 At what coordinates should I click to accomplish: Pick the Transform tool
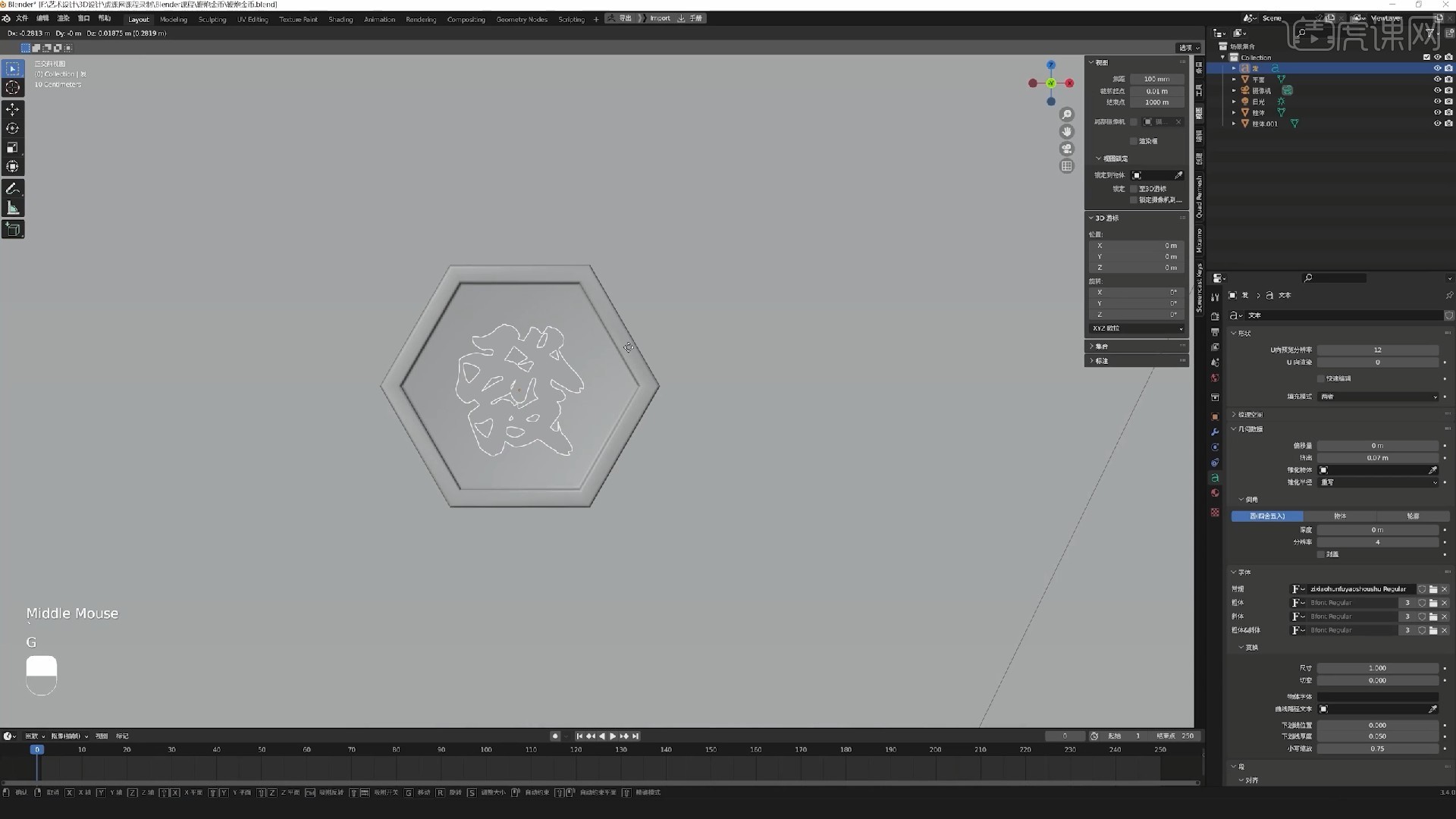point(13,167)
